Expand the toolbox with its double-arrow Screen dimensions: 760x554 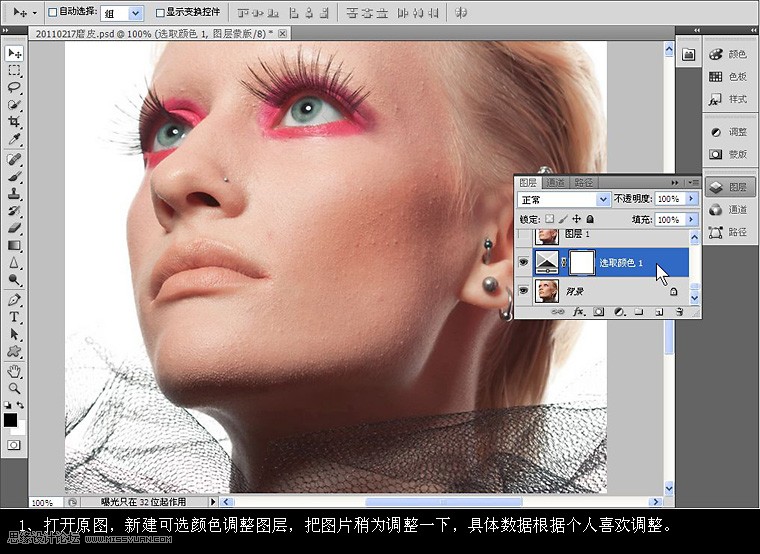(5, 30)
